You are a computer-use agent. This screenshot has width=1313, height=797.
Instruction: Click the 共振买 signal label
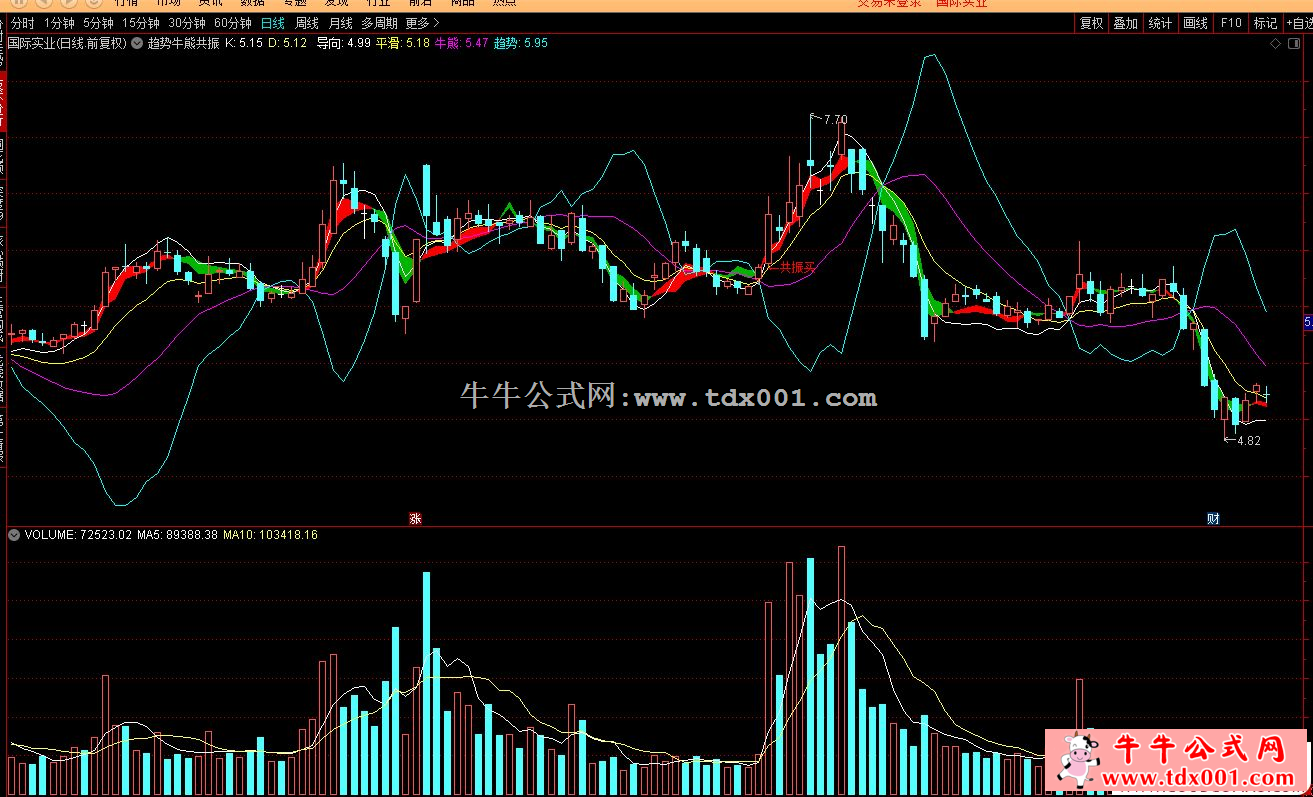click(x=798, y=267)
